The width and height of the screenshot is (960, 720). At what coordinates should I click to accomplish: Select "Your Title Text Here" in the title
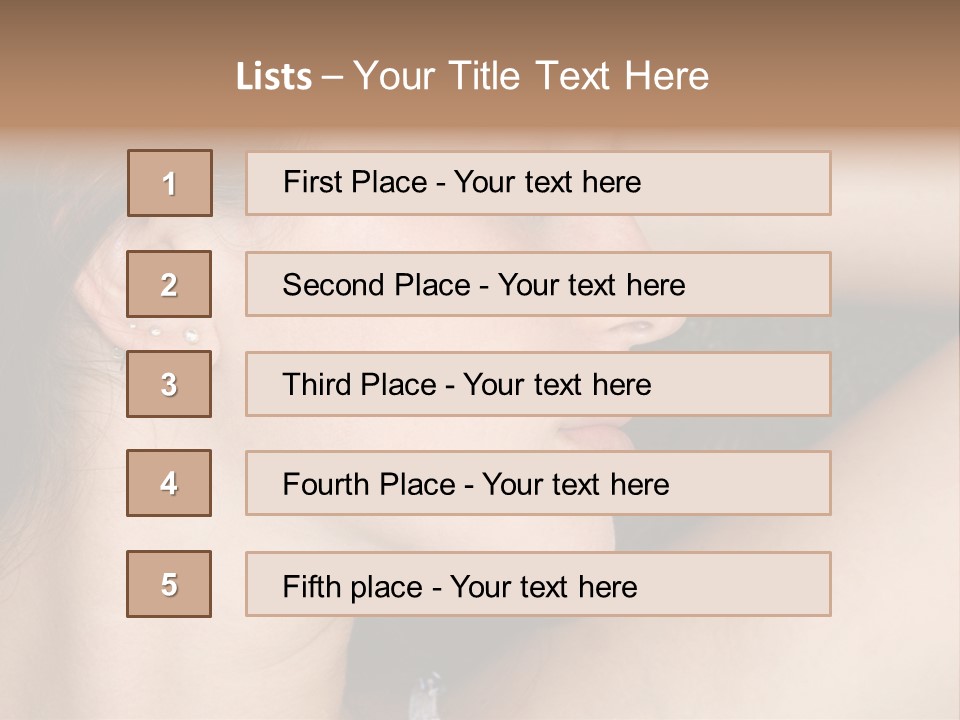[531, 76]
